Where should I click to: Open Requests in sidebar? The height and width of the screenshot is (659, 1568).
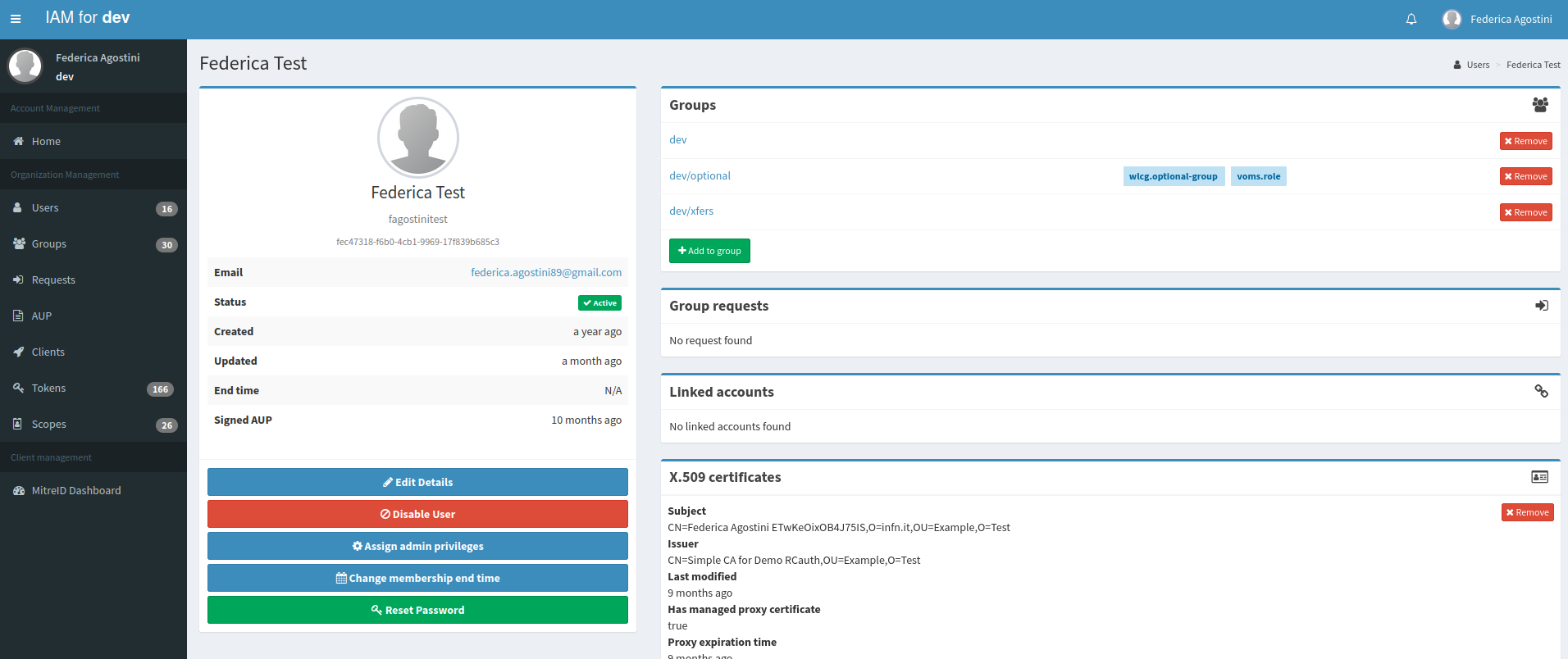pyautogui.click(x=93, y=280)
